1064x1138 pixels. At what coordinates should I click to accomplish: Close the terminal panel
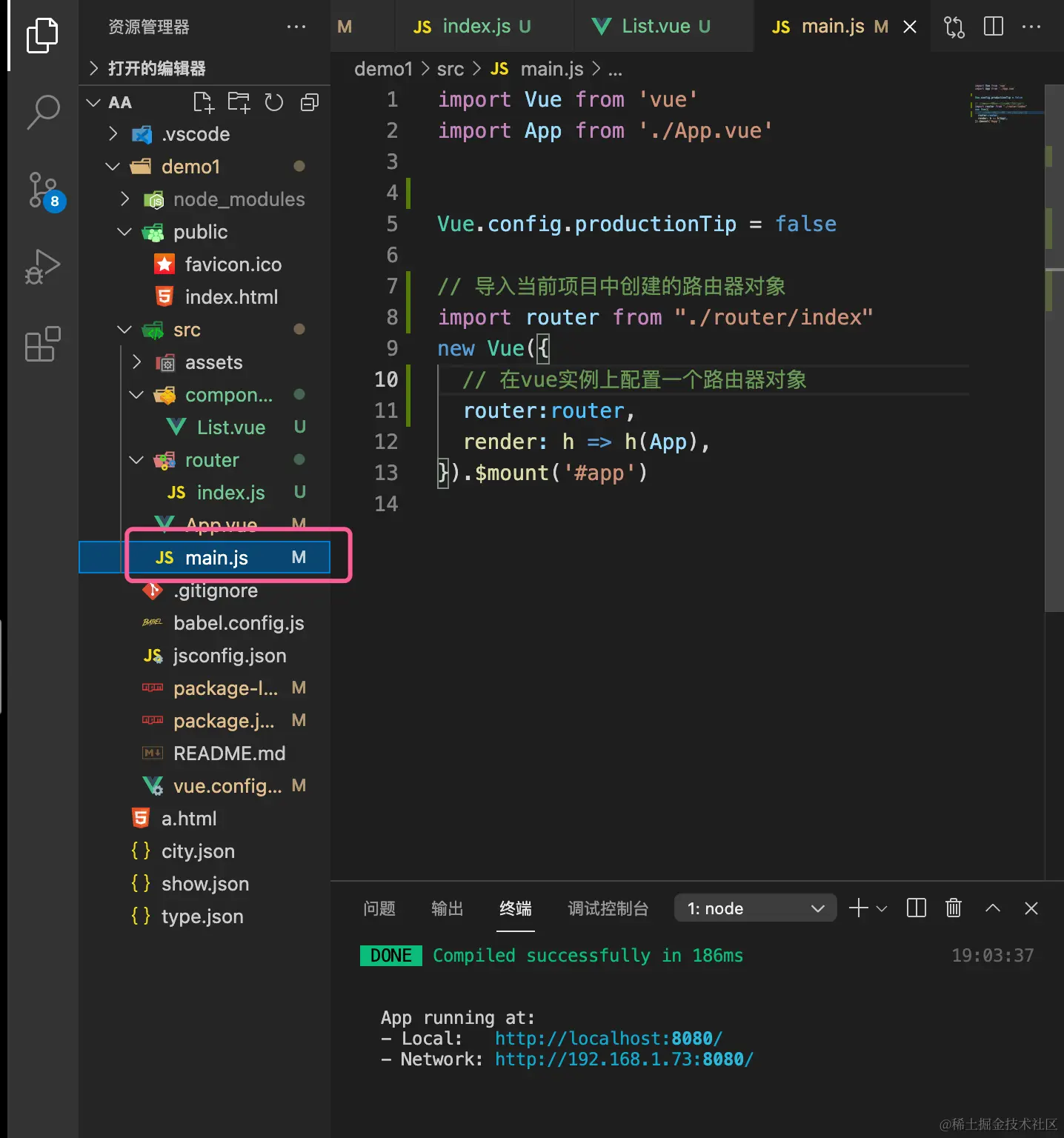tap(1031, 908)
